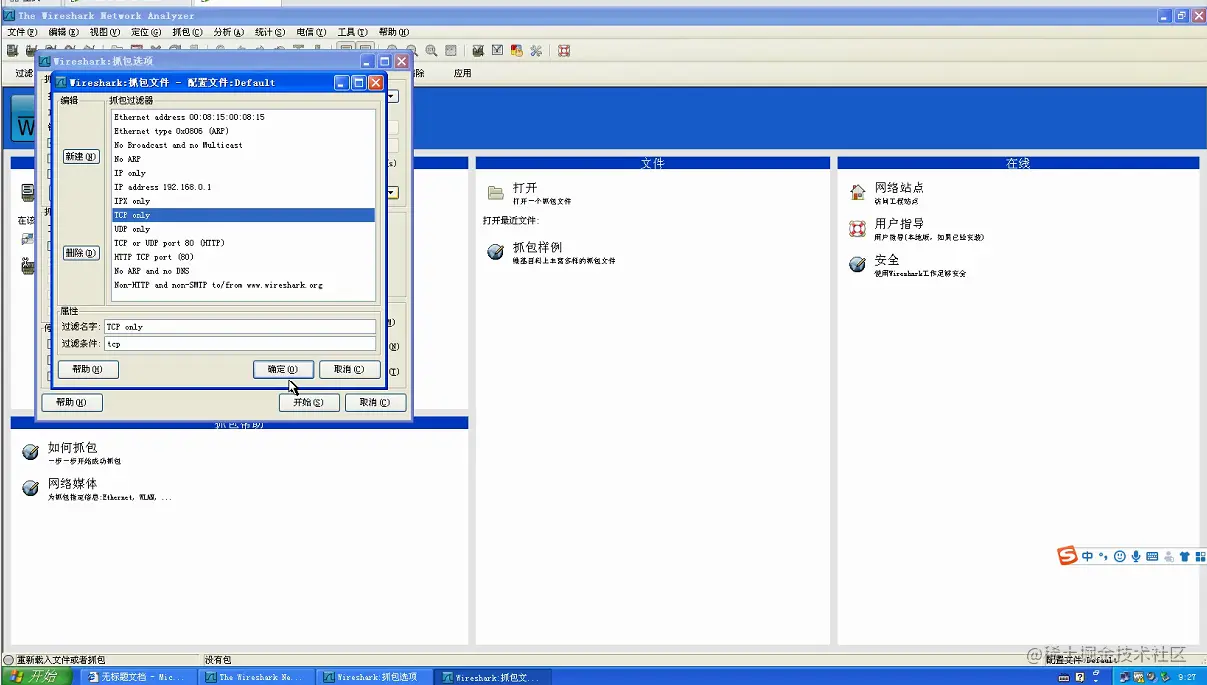
Task: Click the Open folder icon in Files panel
Action: coord(495,192)
